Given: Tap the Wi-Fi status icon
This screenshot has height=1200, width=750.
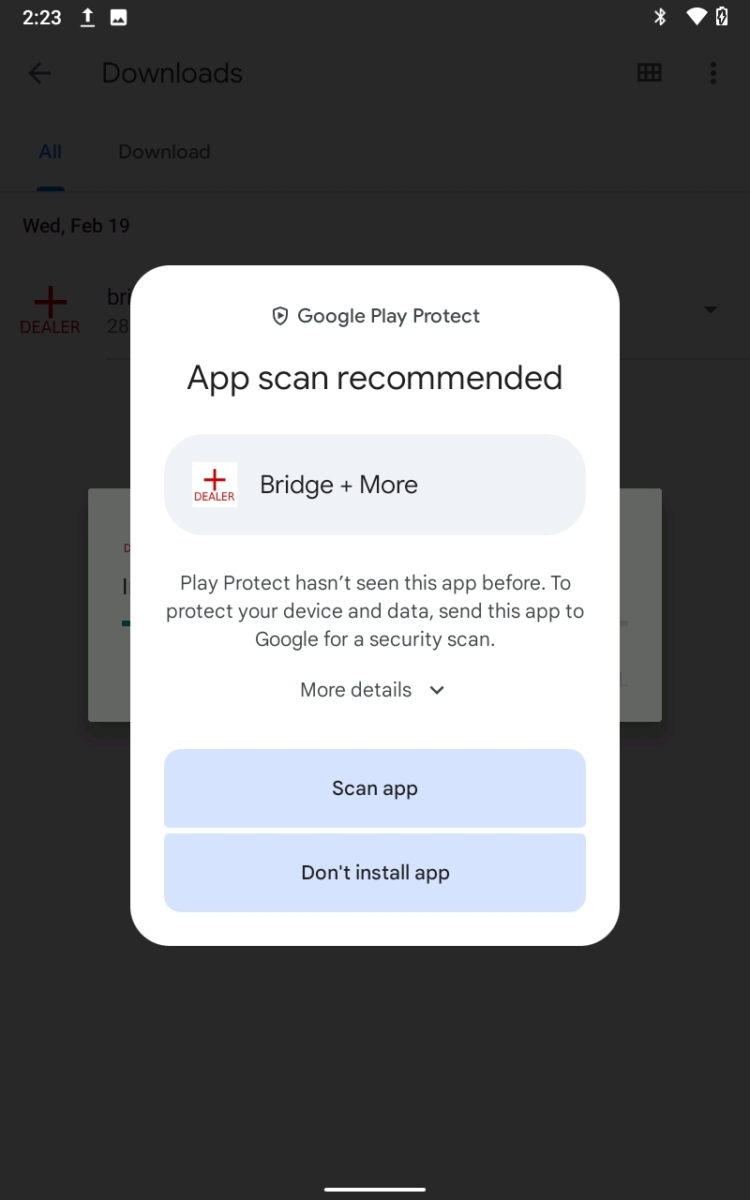Looking at the screenshot, I should pos(696,17).
